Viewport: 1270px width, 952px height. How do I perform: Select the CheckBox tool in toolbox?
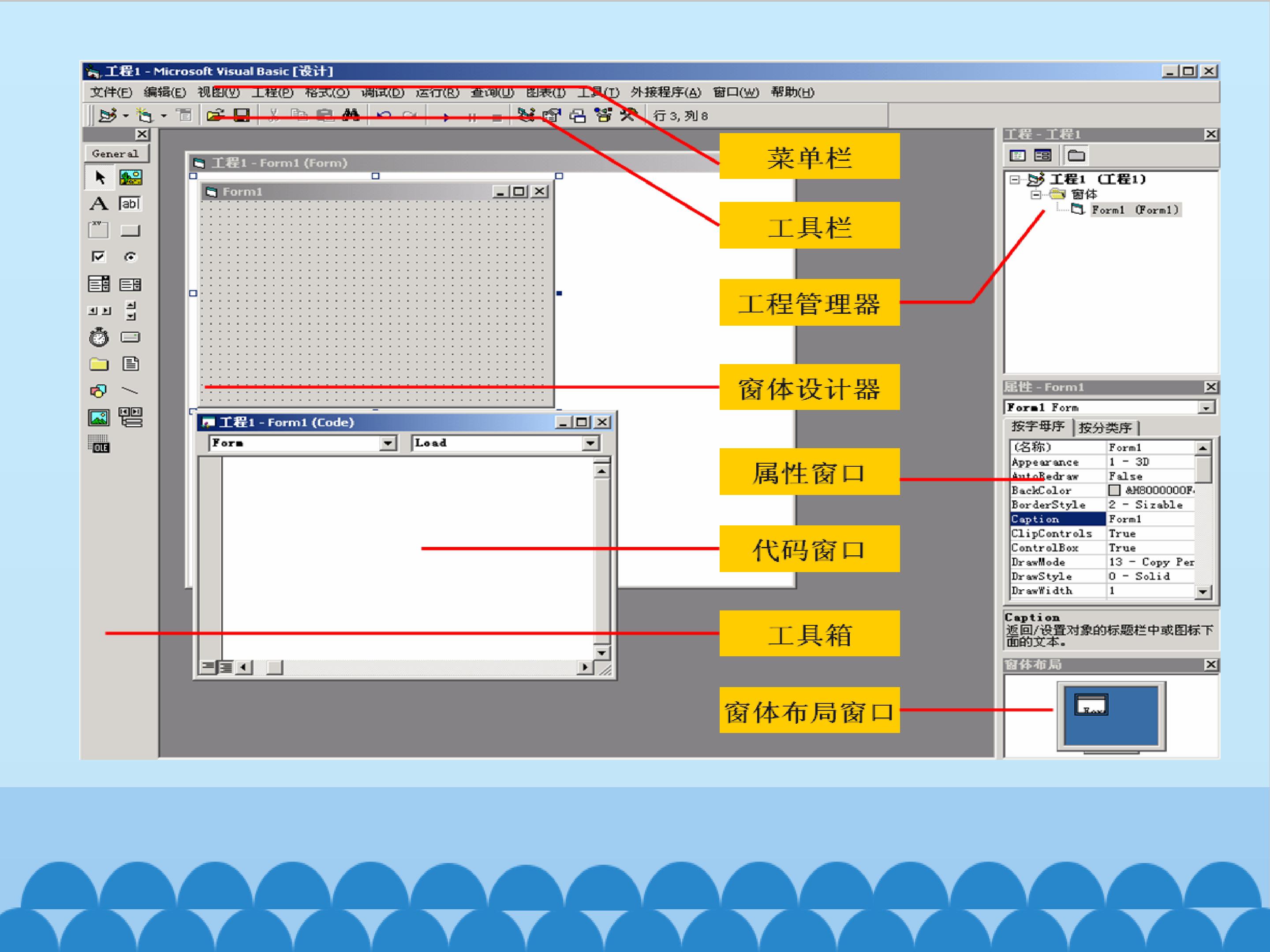(x=99, y=257)
